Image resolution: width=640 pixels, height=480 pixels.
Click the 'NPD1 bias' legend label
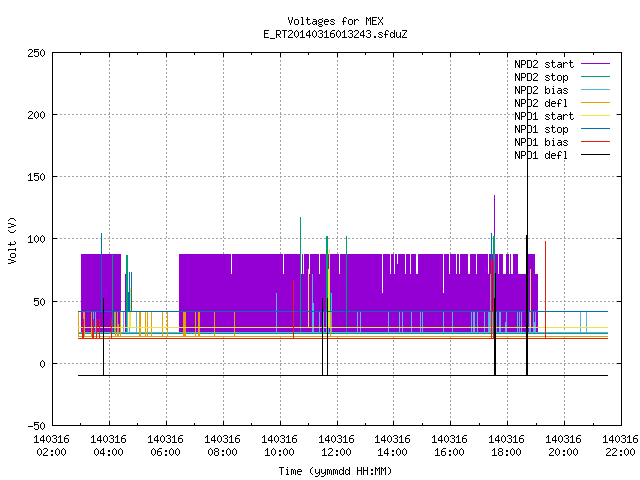(541, 142)
